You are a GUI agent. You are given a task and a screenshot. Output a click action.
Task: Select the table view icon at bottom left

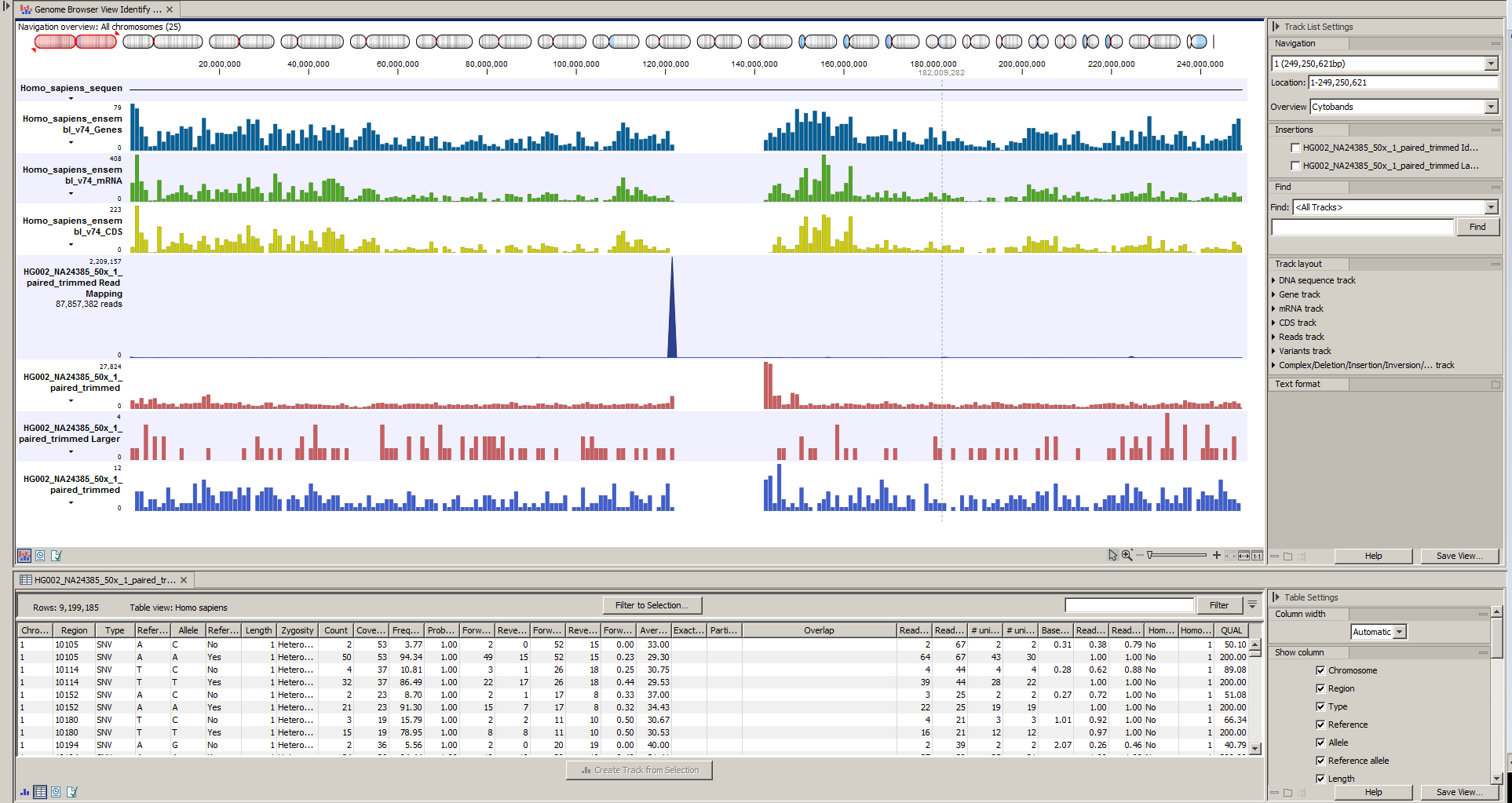point(41,792)
